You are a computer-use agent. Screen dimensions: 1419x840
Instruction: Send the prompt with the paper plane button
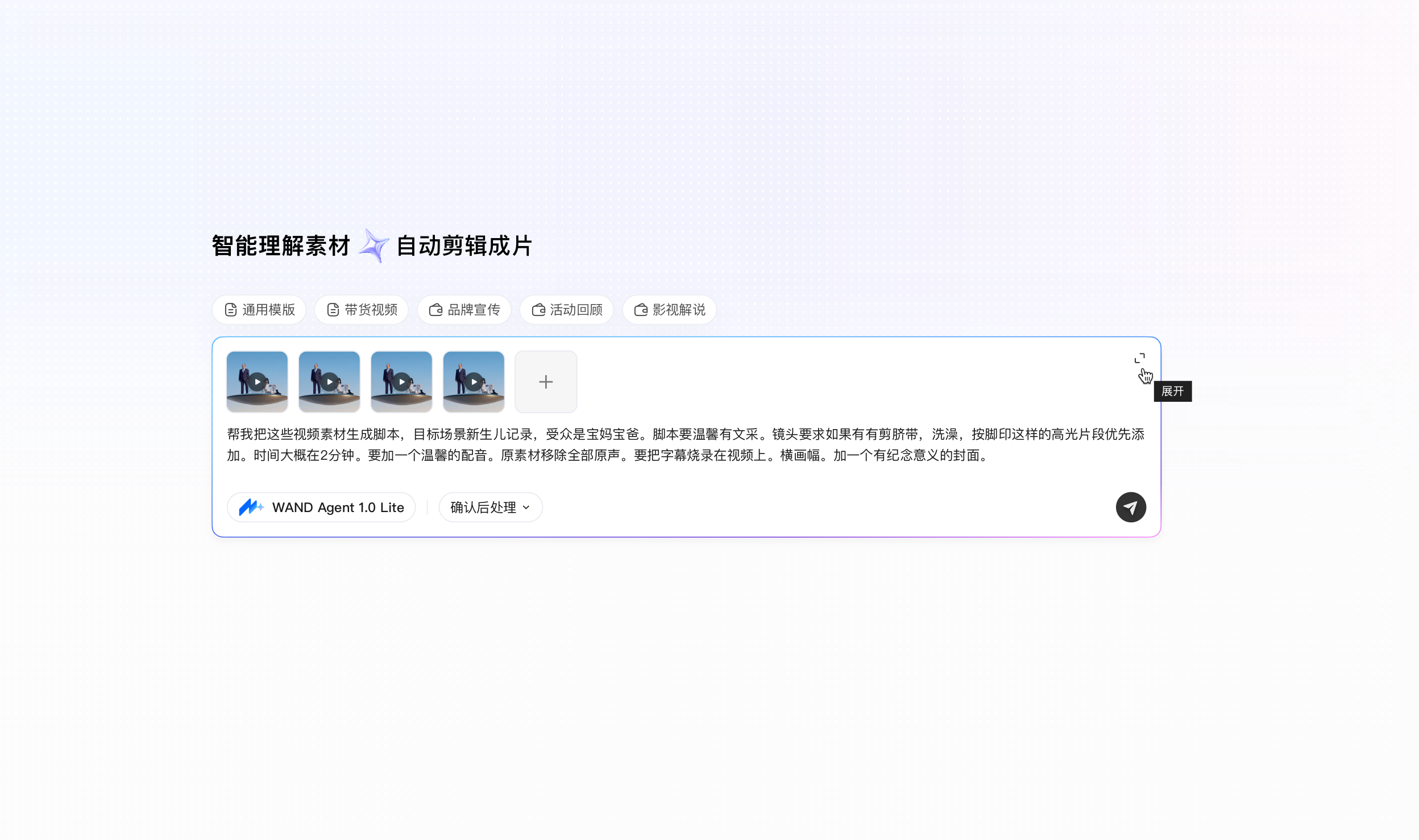point(1131,507)
